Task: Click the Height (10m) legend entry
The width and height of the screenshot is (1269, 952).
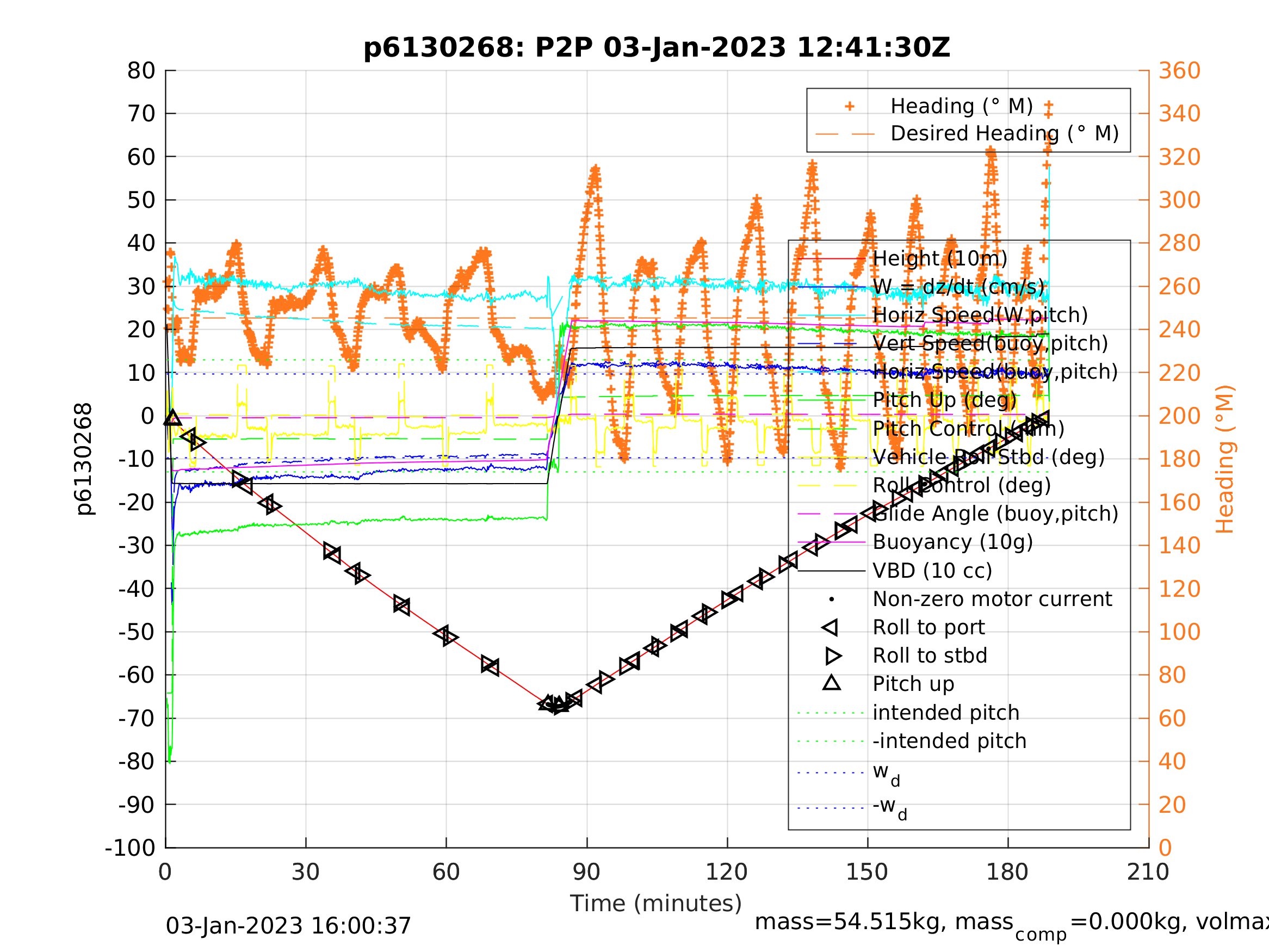Action: pos(940,259)
